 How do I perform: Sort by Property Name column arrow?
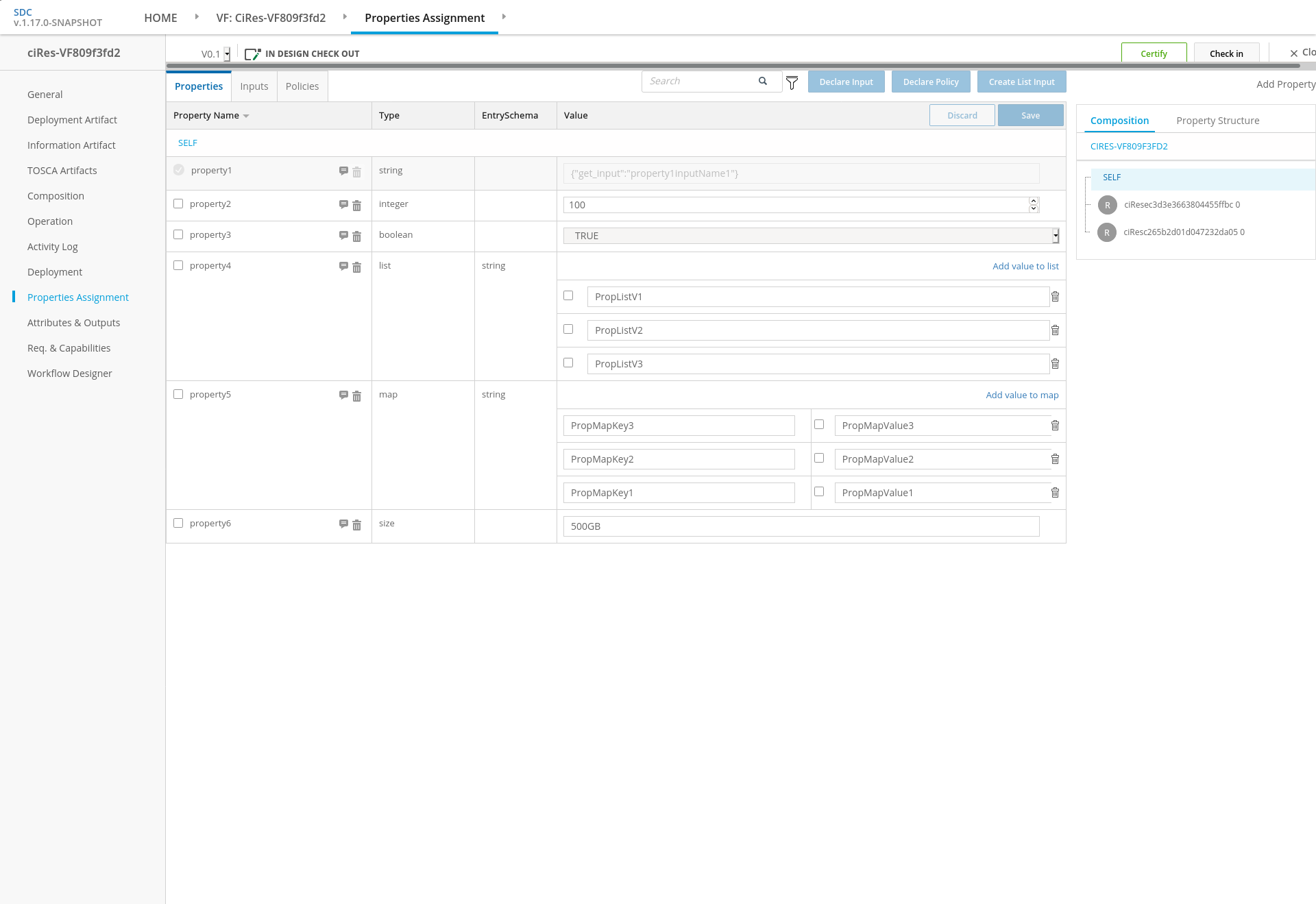click(x=246, y=117)
